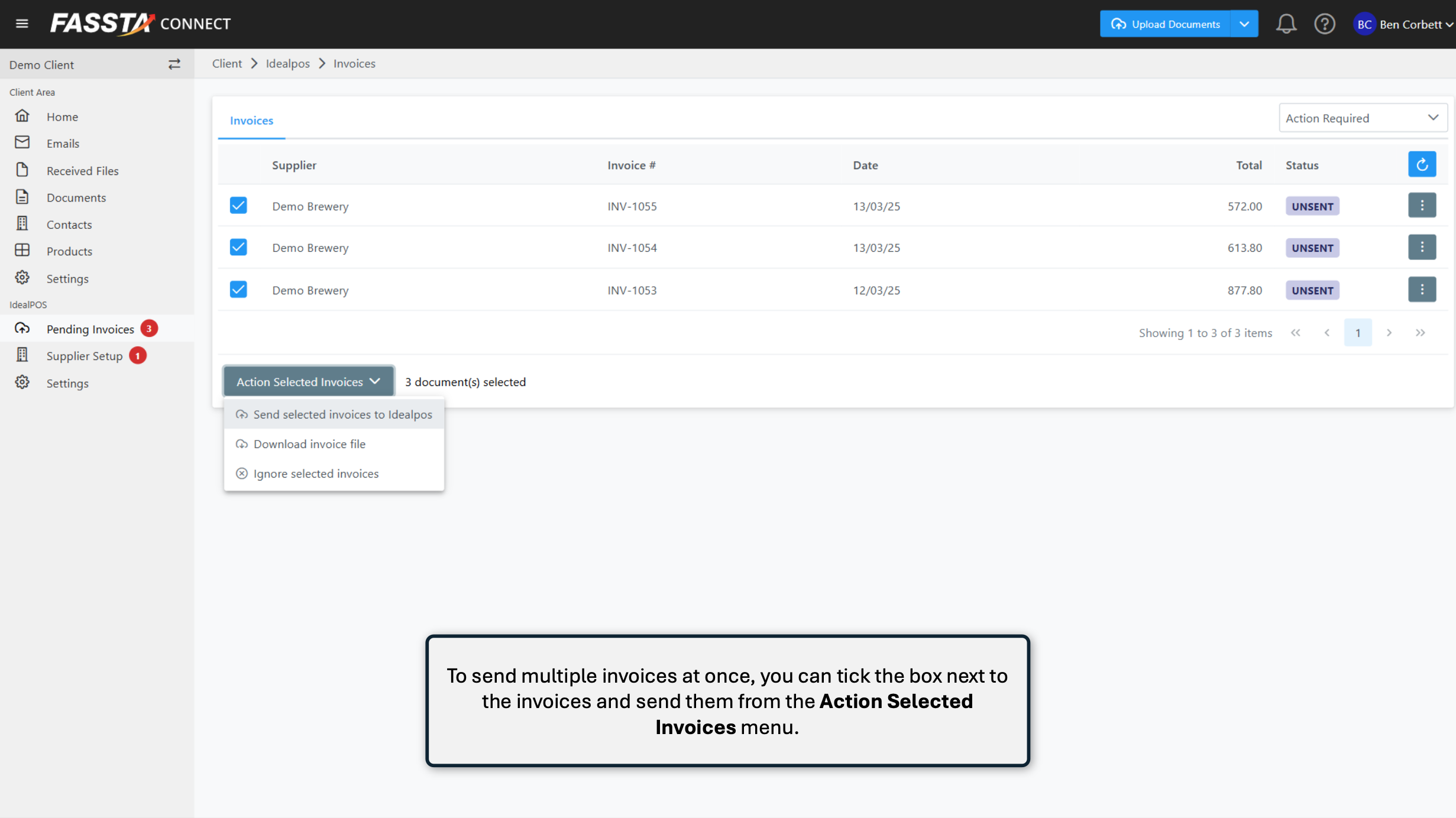Go to the first page of results
The height and width of the screenshot is (818, 1456).
(1295, 333)
